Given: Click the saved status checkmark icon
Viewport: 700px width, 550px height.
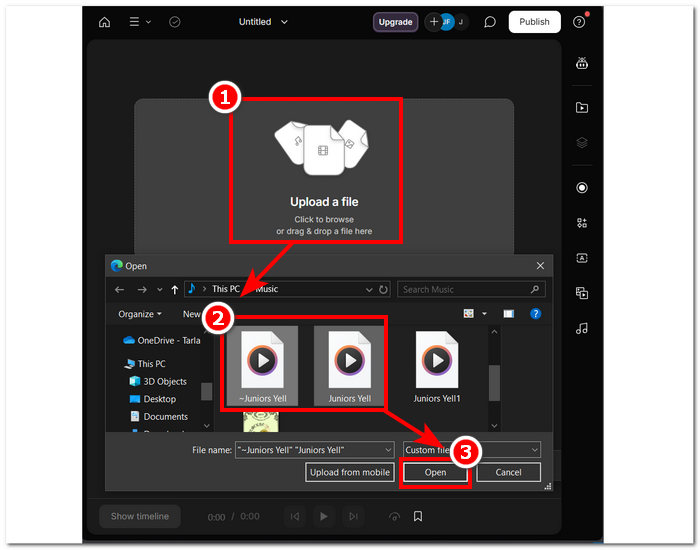Looking at the screenshot, I should click(x=175, y=22).
